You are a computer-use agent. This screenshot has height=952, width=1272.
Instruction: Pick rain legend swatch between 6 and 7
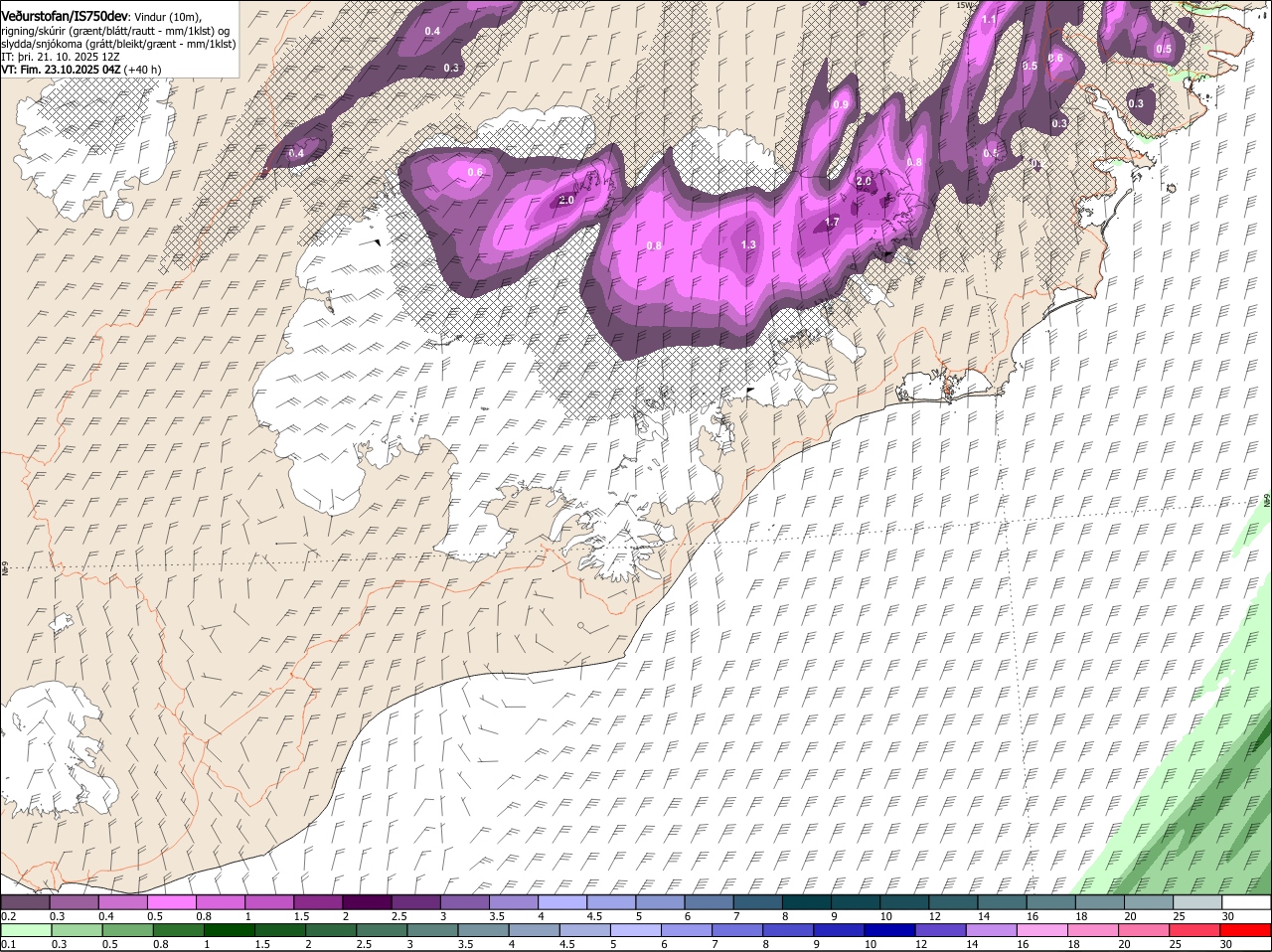pos(687,931)
